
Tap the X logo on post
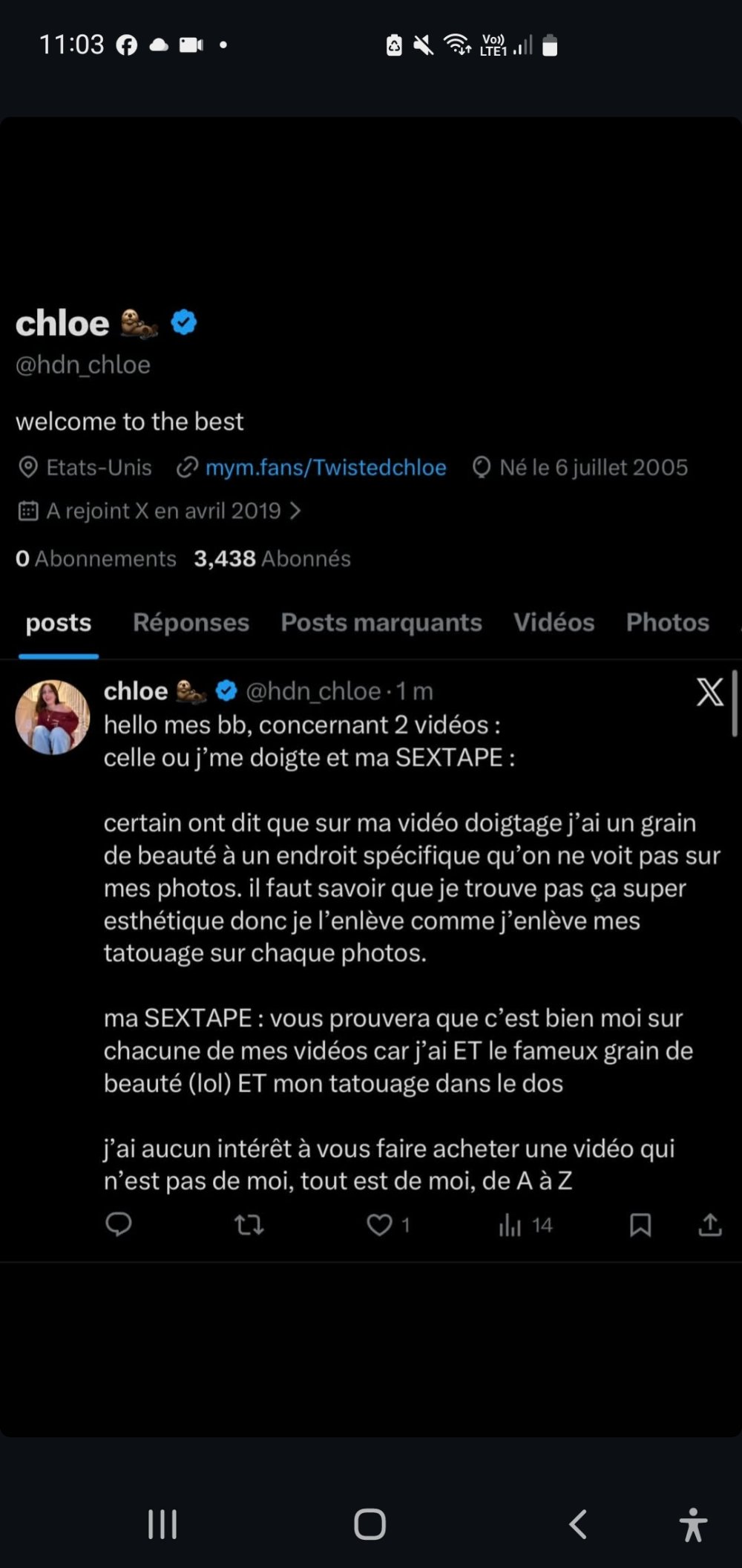(x=709, y=692)
